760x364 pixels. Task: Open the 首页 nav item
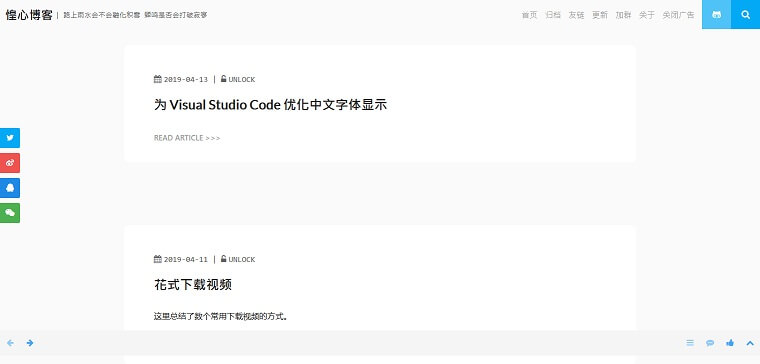[x=529, y=15]
